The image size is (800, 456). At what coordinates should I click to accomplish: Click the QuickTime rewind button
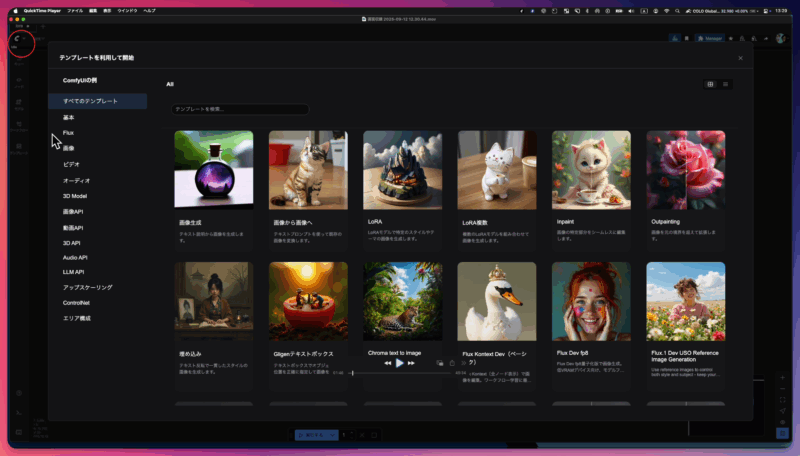tap(388, 363)
